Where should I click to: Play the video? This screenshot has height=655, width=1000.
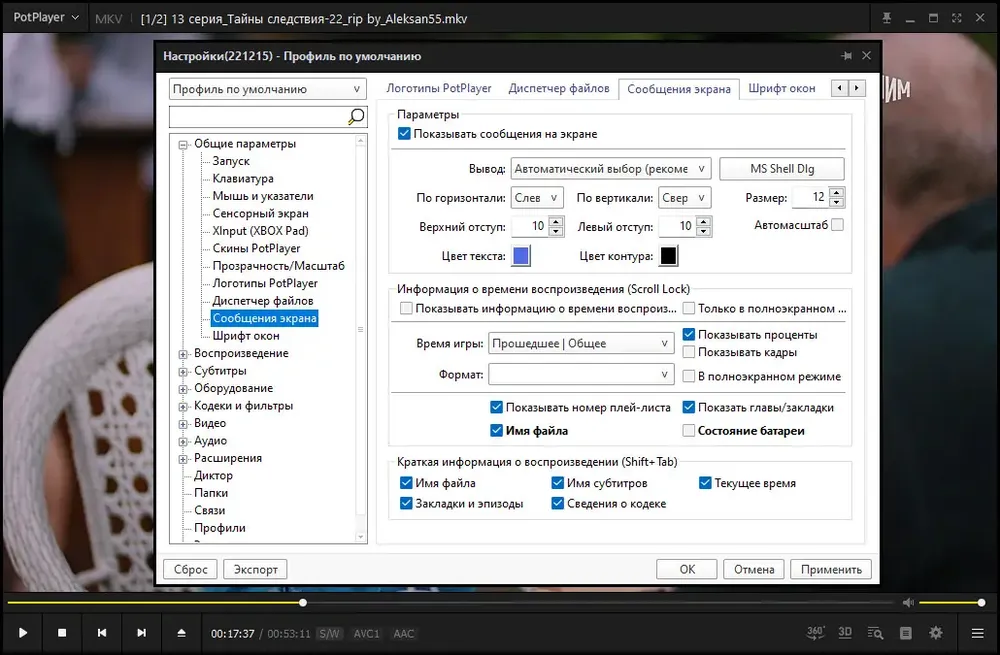point(23,633)
